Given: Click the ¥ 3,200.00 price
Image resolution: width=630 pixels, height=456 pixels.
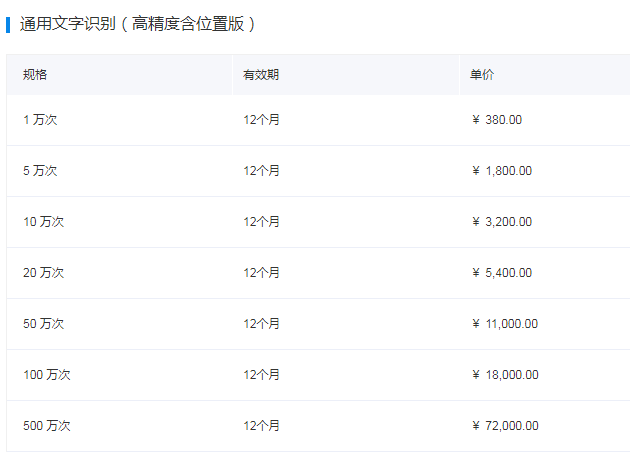Looking at the screenshot, I should [501, 222].
